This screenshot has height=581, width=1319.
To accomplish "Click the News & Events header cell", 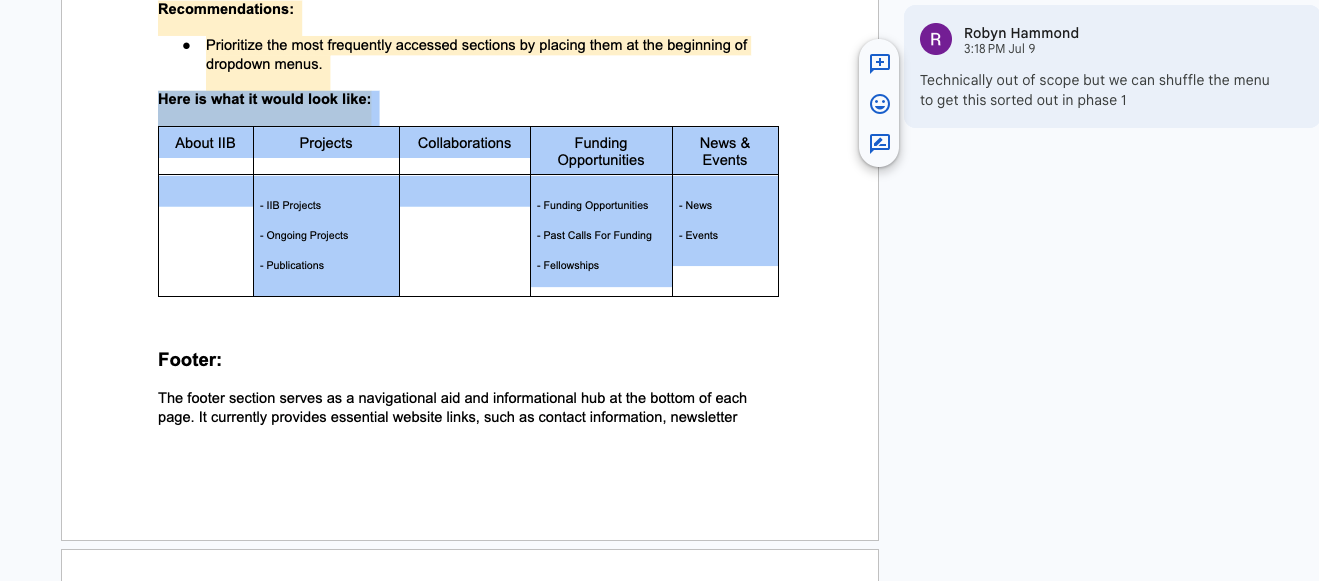I will pos(724,151).
